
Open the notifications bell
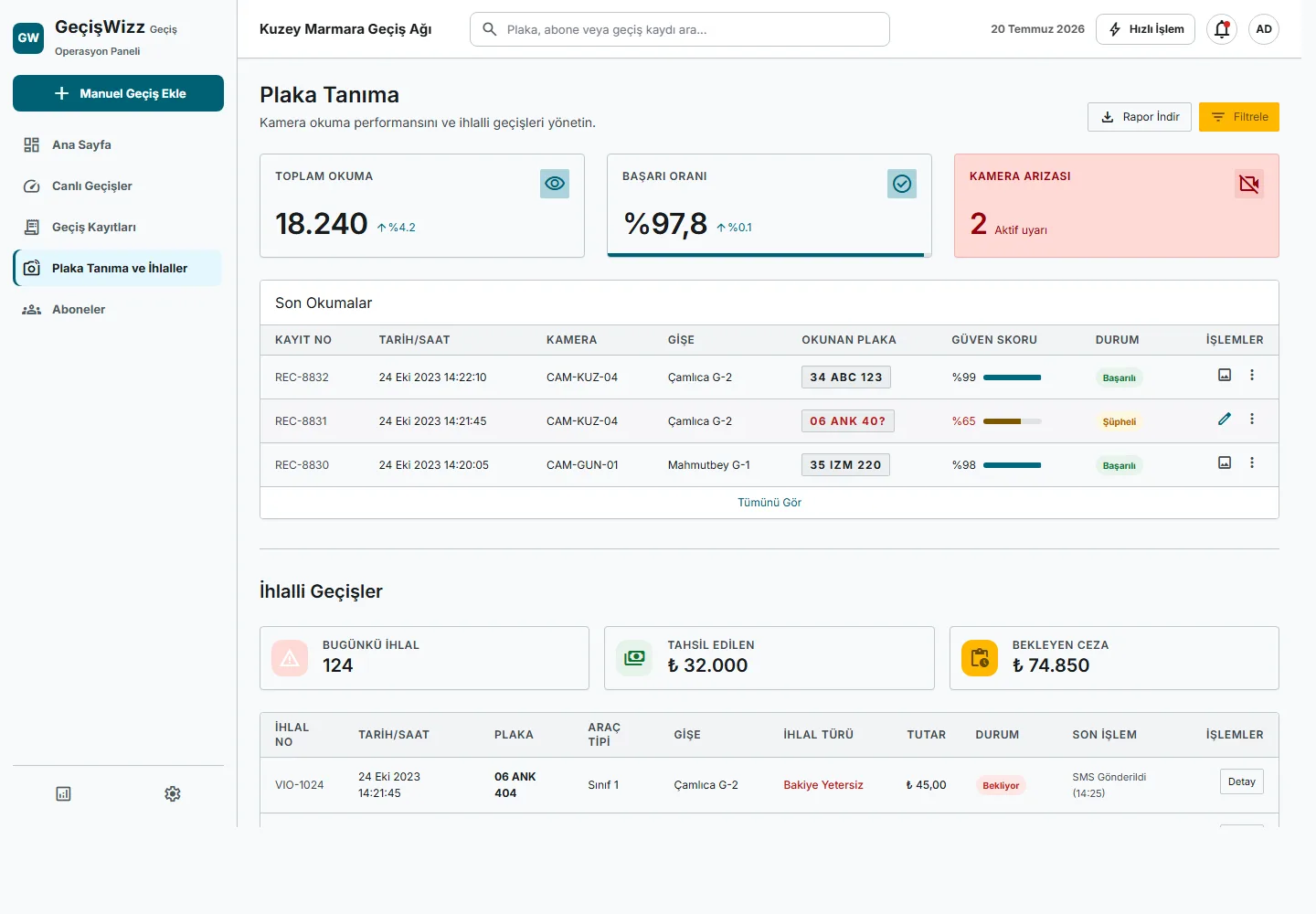[1222, 29]
